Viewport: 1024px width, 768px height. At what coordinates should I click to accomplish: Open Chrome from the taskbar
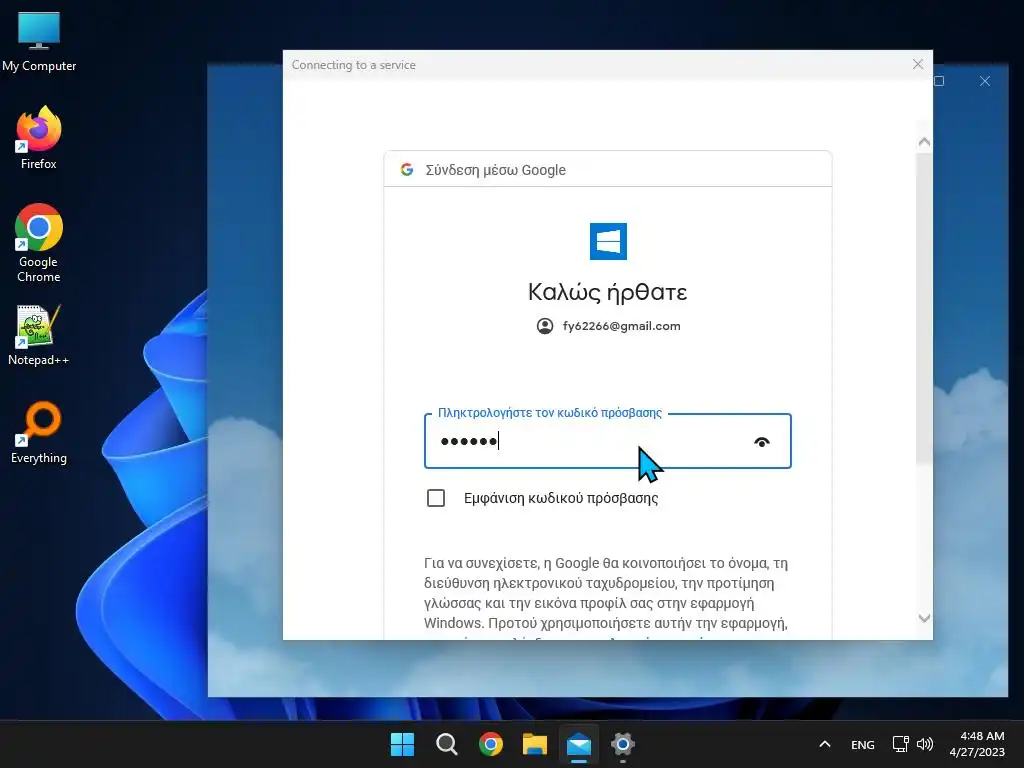(x=490, y=744)
